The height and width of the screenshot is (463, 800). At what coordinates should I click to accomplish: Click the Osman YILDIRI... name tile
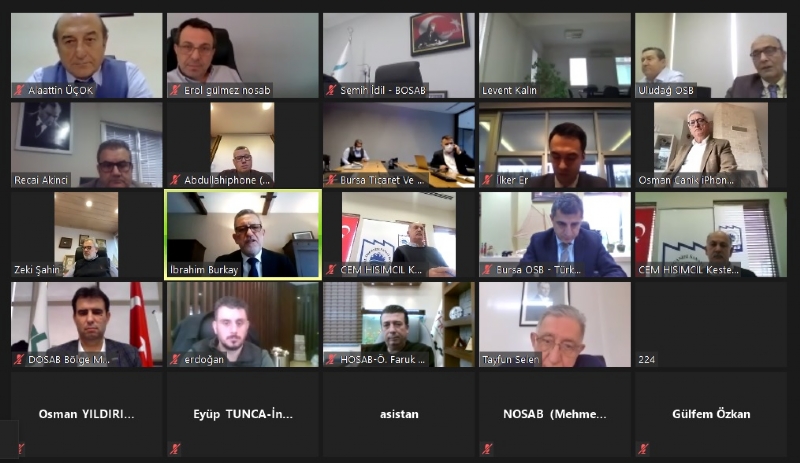coord(87,415)
